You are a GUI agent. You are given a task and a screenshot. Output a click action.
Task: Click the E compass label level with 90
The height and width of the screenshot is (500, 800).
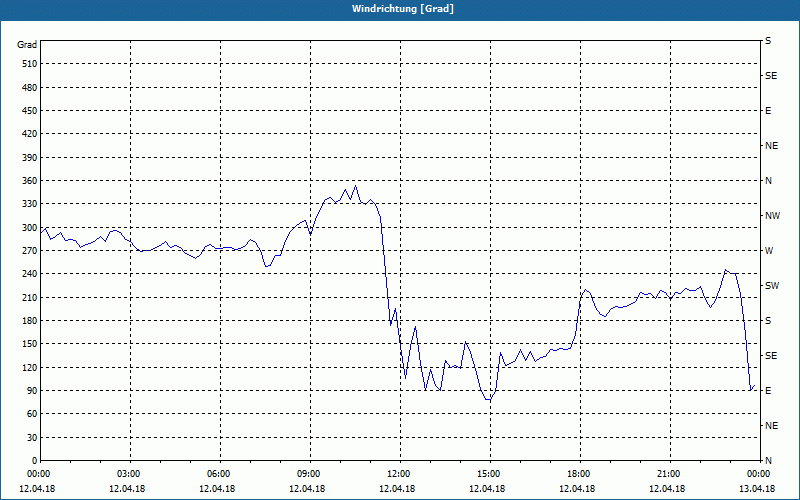point(768,391)
